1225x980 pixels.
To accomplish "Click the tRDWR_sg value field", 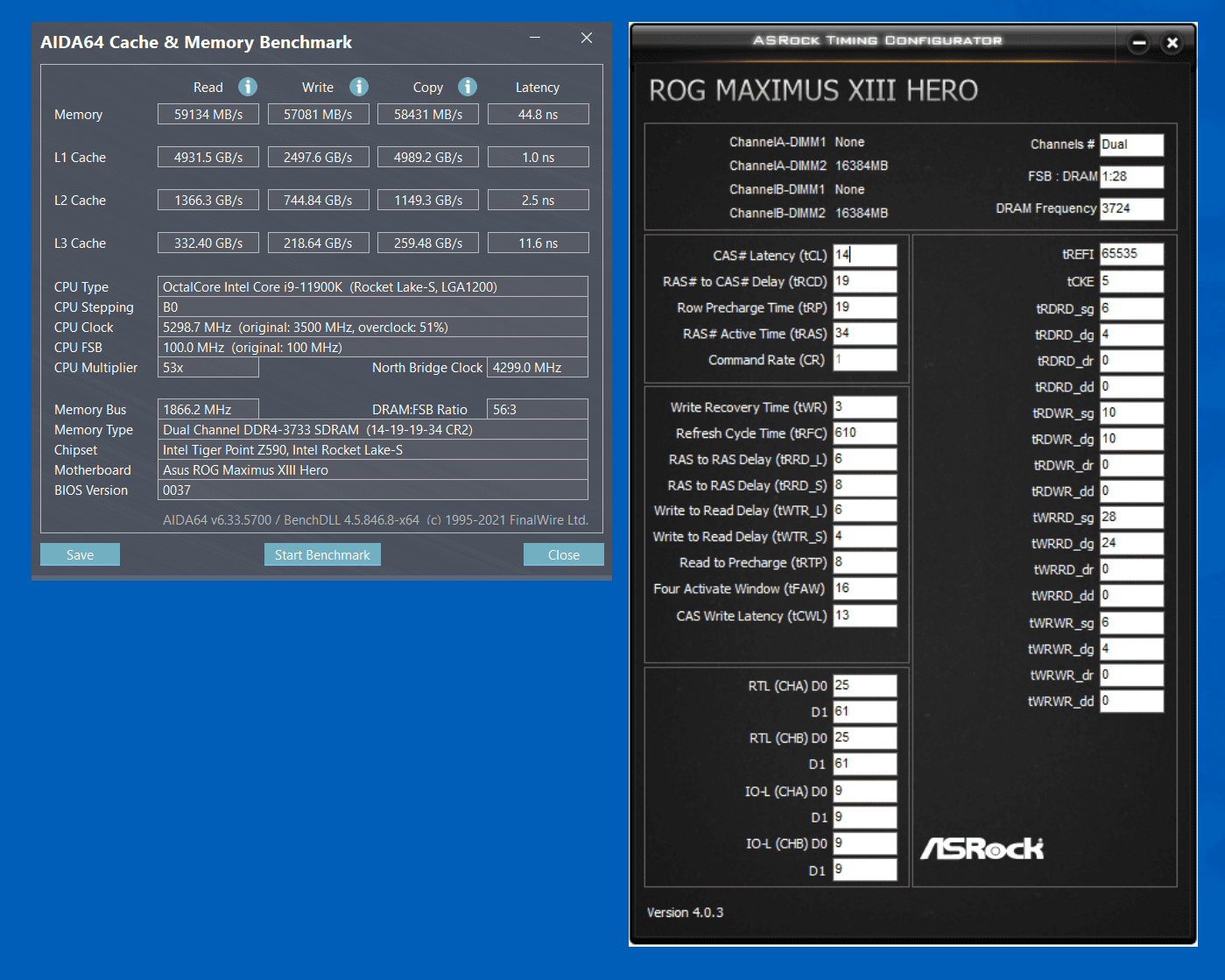I will 1131,412.
